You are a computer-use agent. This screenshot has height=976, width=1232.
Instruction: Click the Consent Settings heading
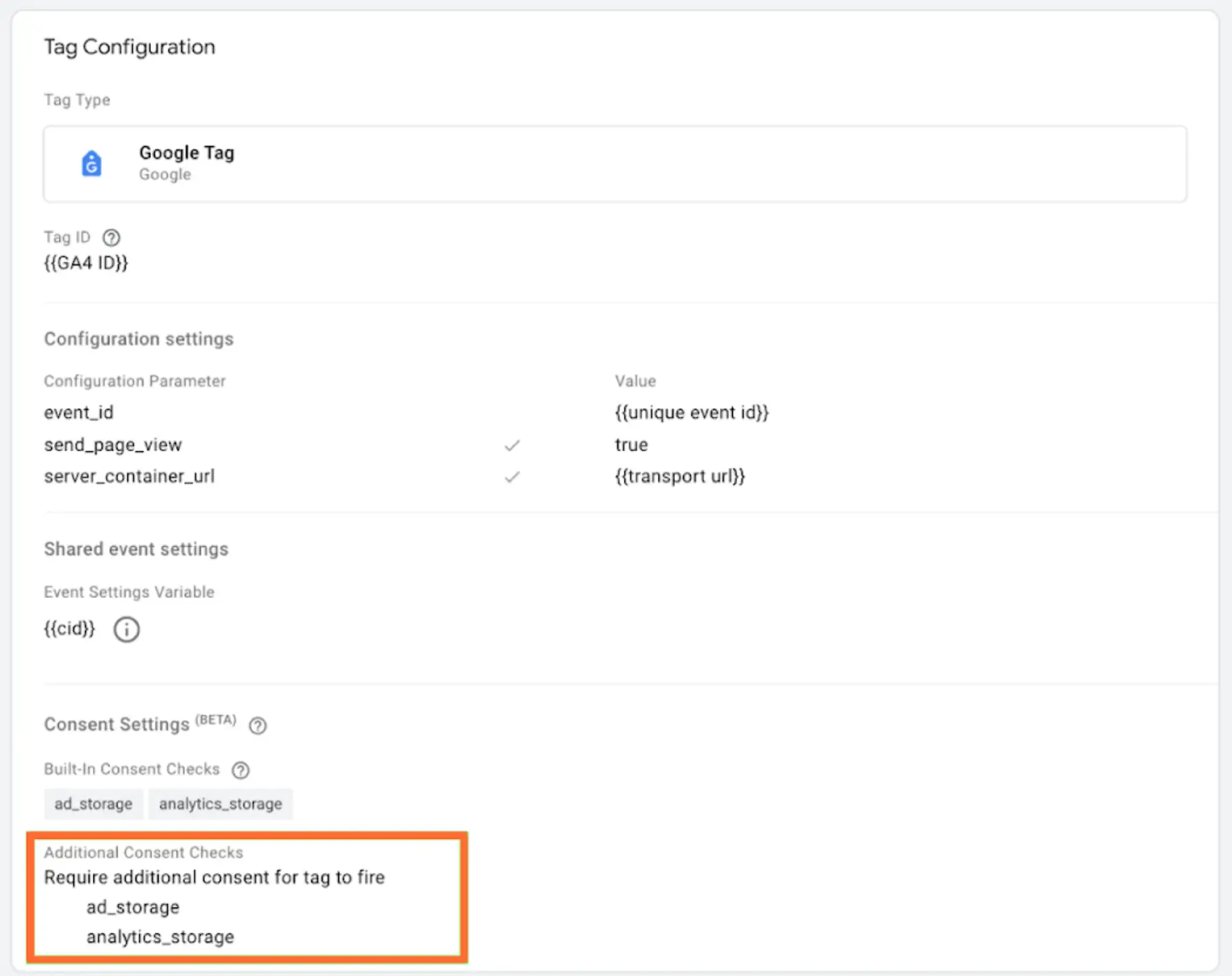(x=116, y=725)
